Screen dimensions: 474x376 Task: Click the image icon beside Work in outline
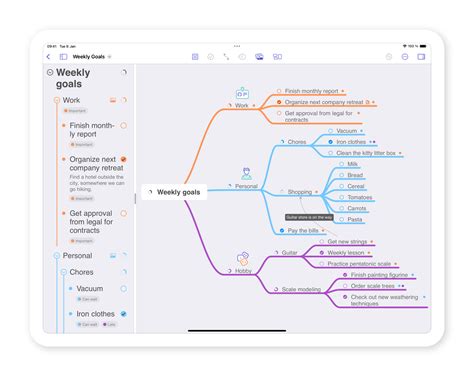pyautogui.click(x=113, y=100)
